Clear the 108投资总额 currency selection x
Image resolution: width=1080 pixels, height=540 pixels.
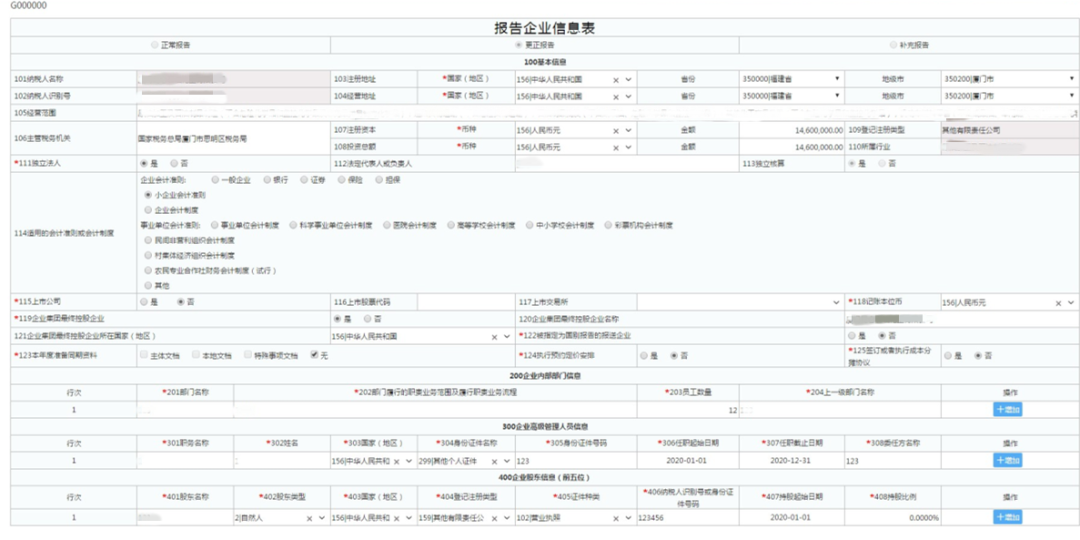point(616,147)
